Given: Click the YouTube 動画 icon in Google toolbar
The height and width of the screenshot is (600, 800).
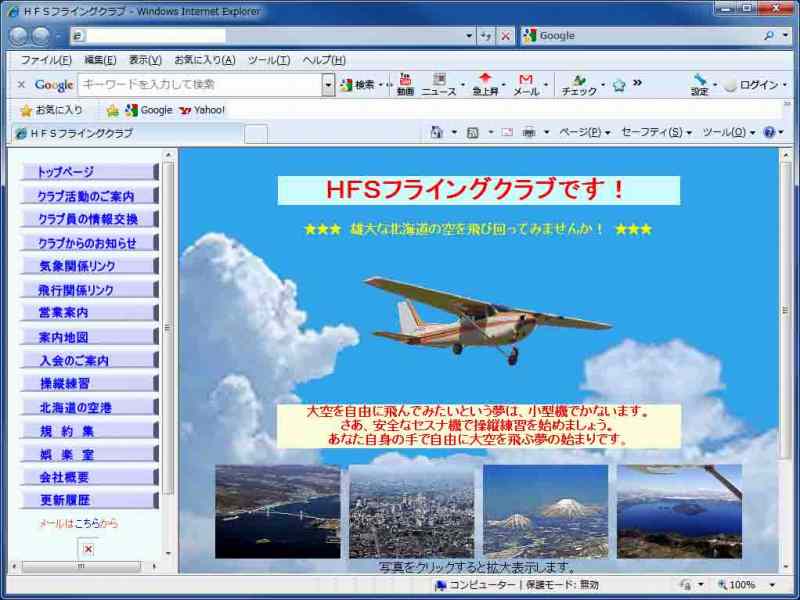Looking at the screenshot, I should pos(405,84).
